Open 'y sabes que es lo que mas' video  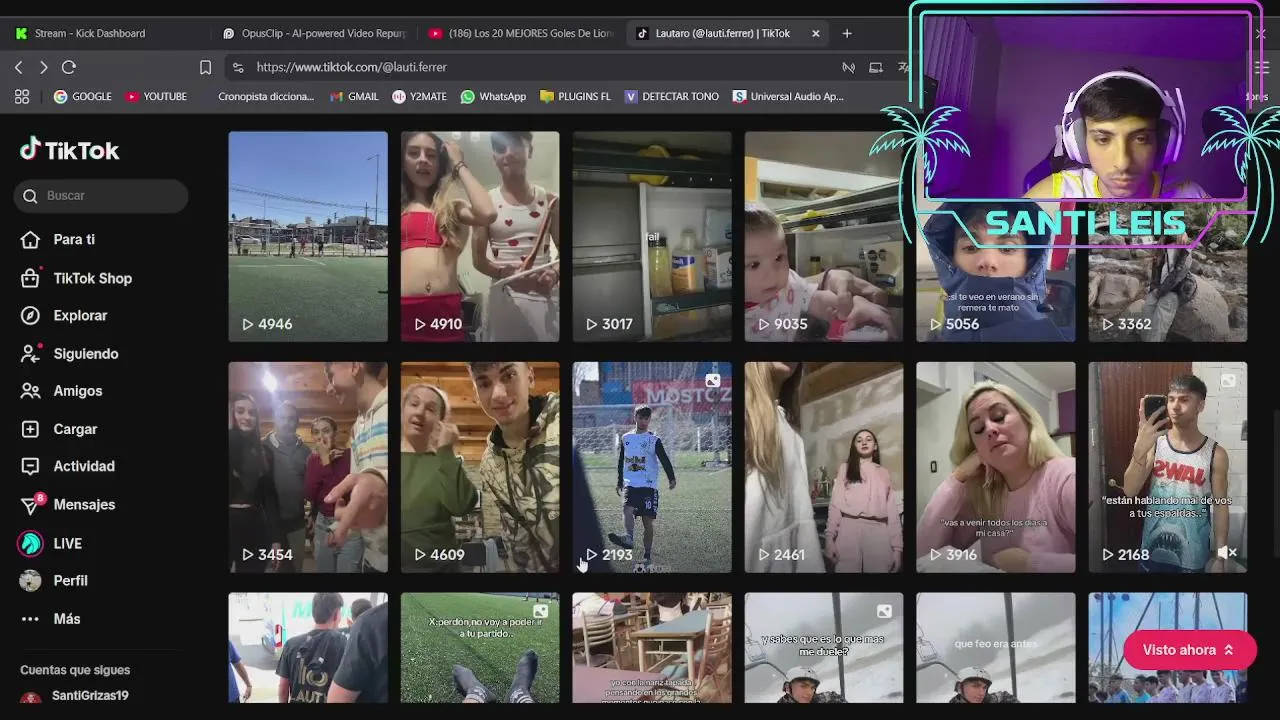tap(824, 648)
